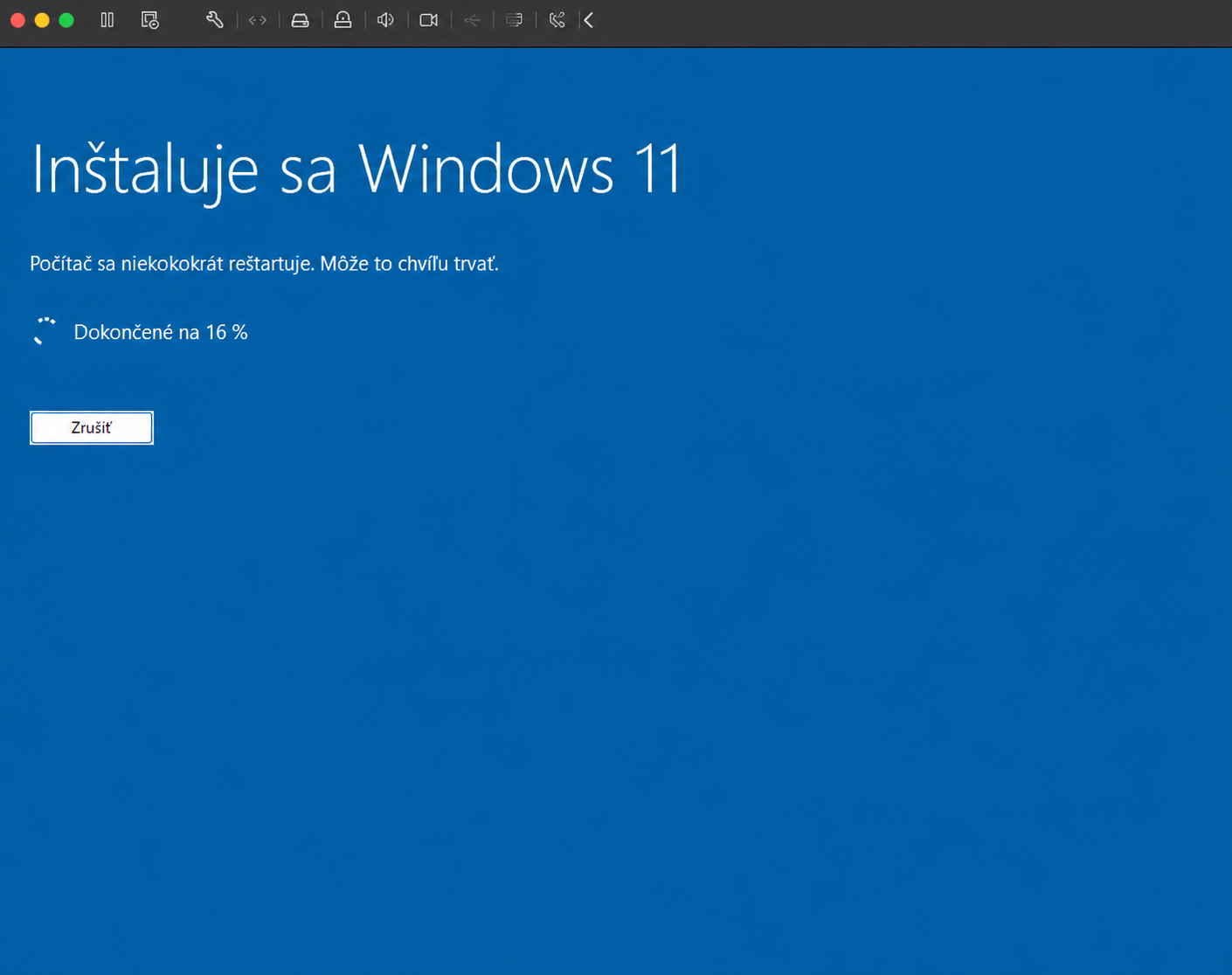Open virtual machine settings wrench icon
The width and height of the screenshot is (1232, 975).
click(214, 20)
